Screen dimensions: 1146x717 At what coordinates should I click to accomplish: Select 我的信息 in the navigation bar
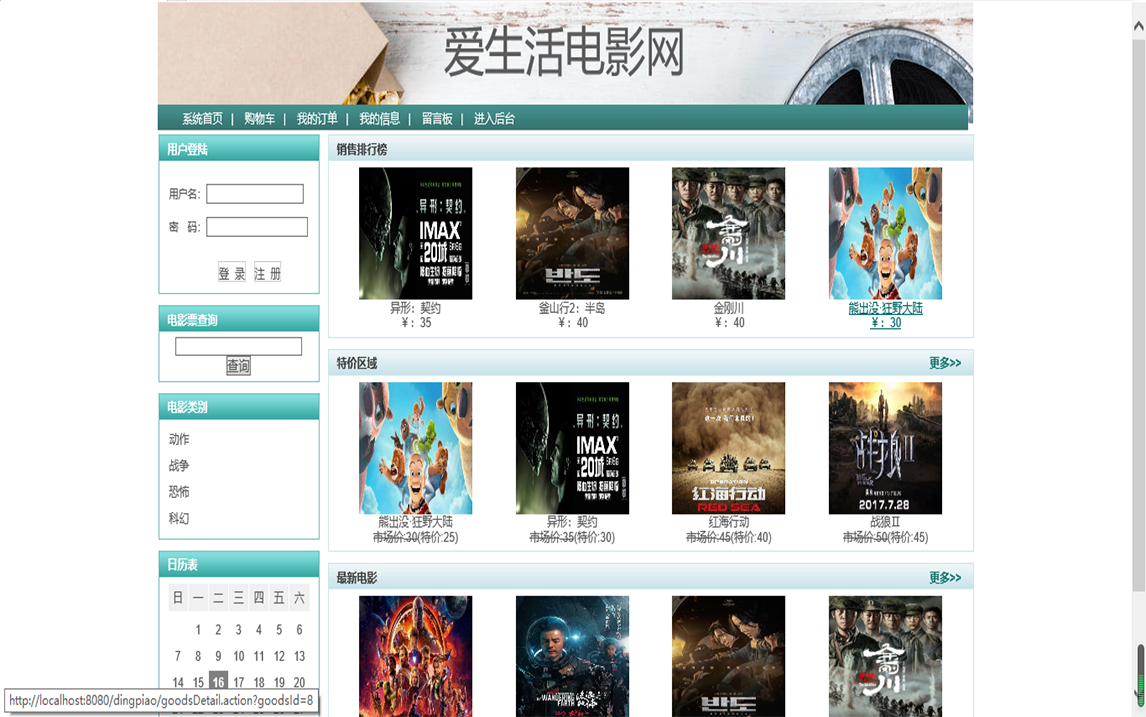pos(379,119)
